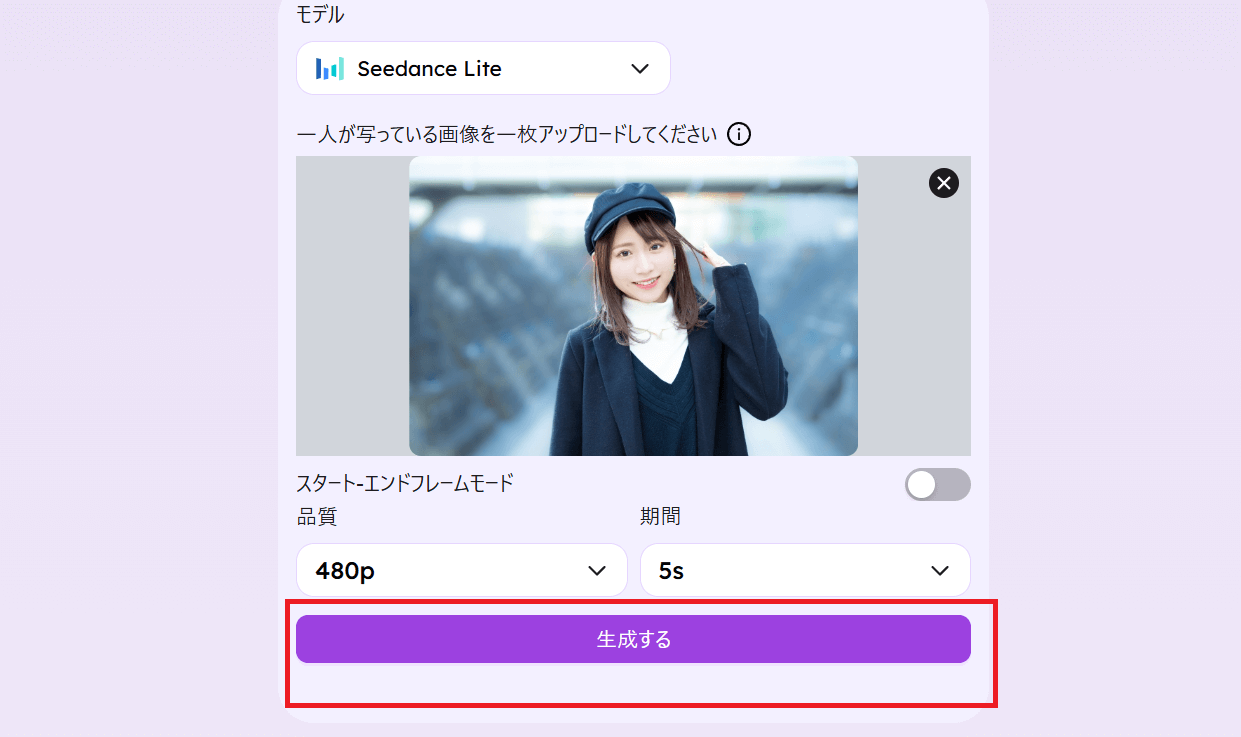Click the chevron on the 5s duration field

pyautogui.click(x=939, y=570)
